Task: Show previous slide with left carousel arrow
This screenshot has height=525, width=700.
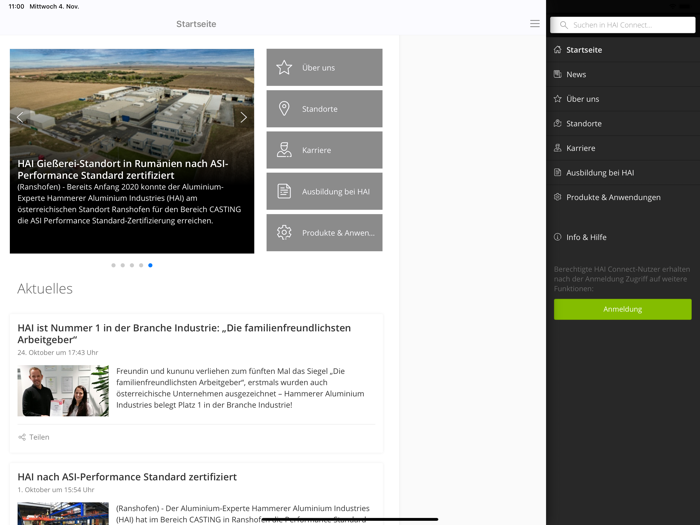Action: point(20,117)
